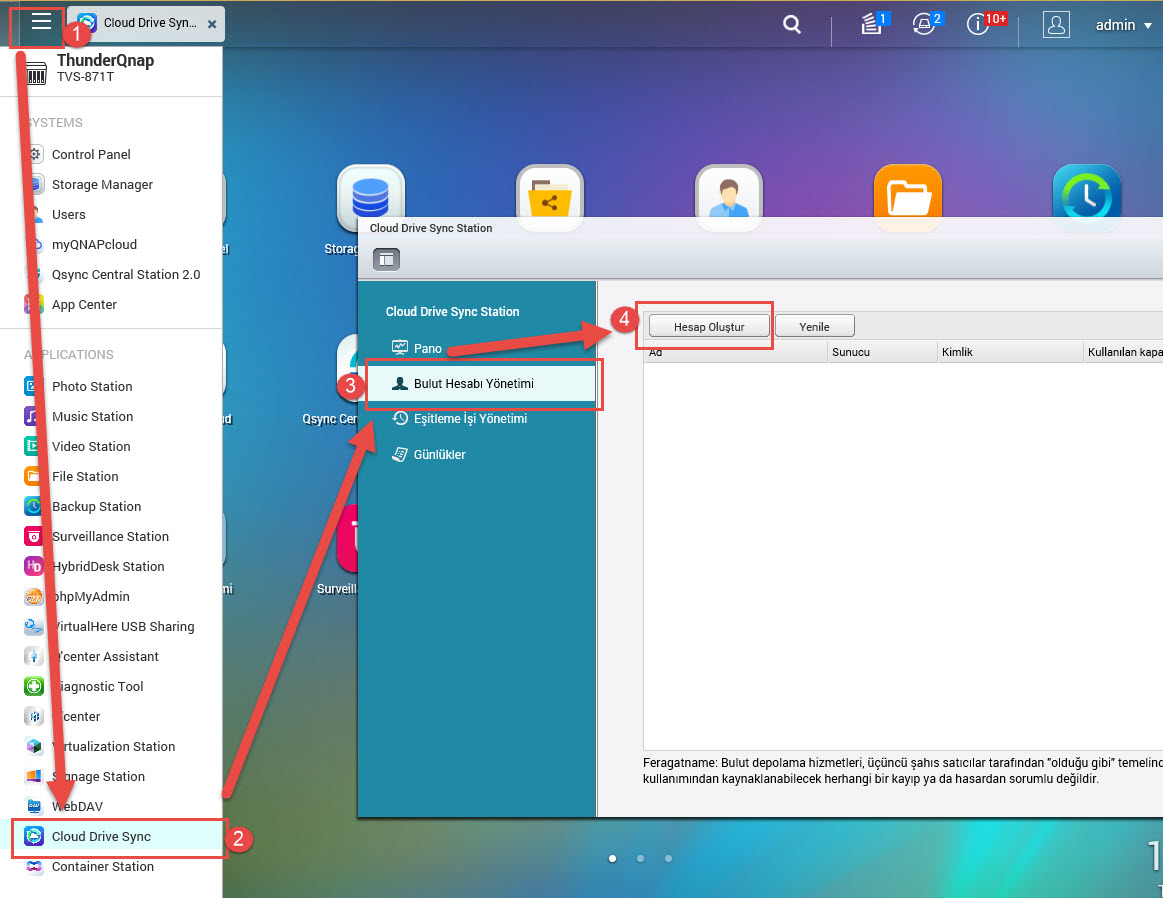
Task: Launch Surveillance Station
Action: tap(111, 536)
